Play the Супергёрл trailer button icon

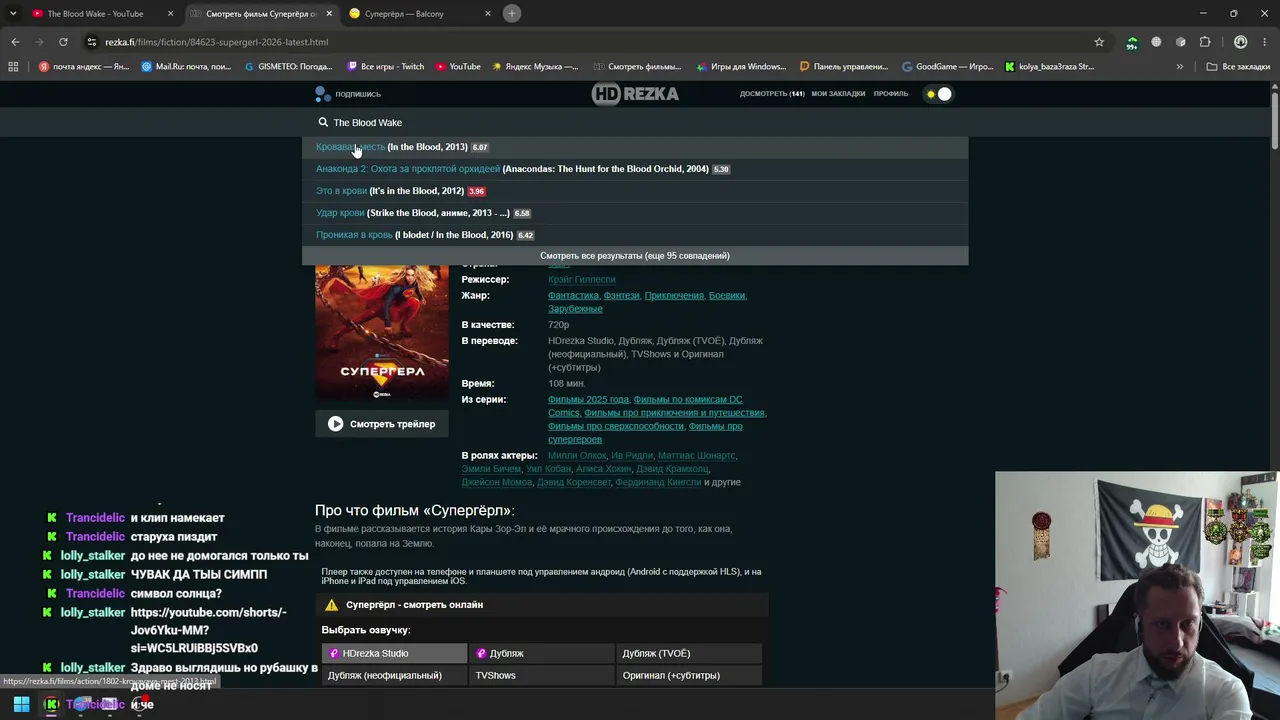tap(336, 424)
